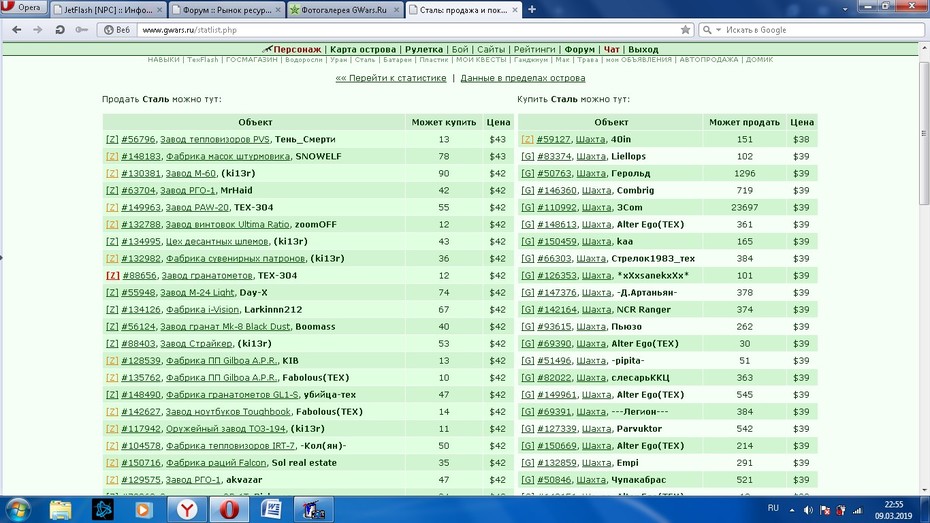930x523 pixels.
Task: Click [G] sector of #110992
Action: tap(528, 207)
